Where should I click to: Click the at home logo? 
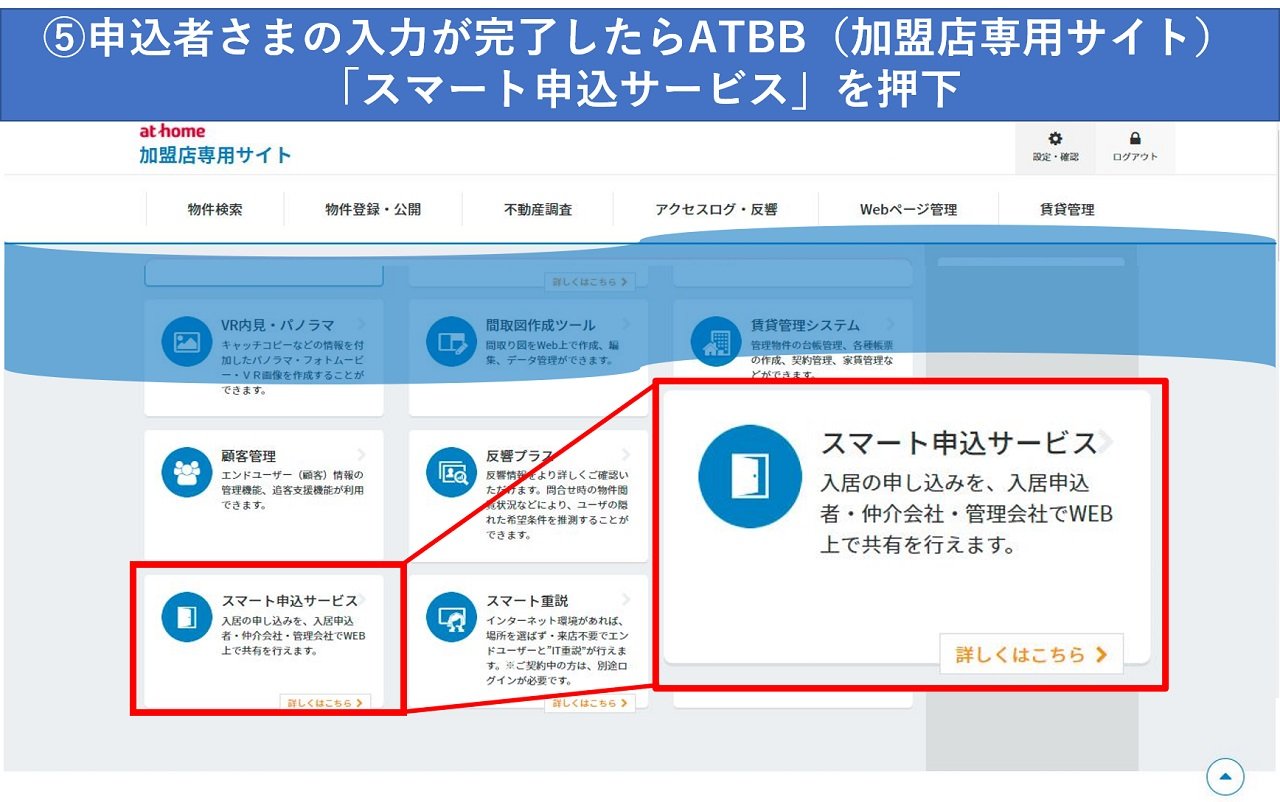tap(172, 131)
